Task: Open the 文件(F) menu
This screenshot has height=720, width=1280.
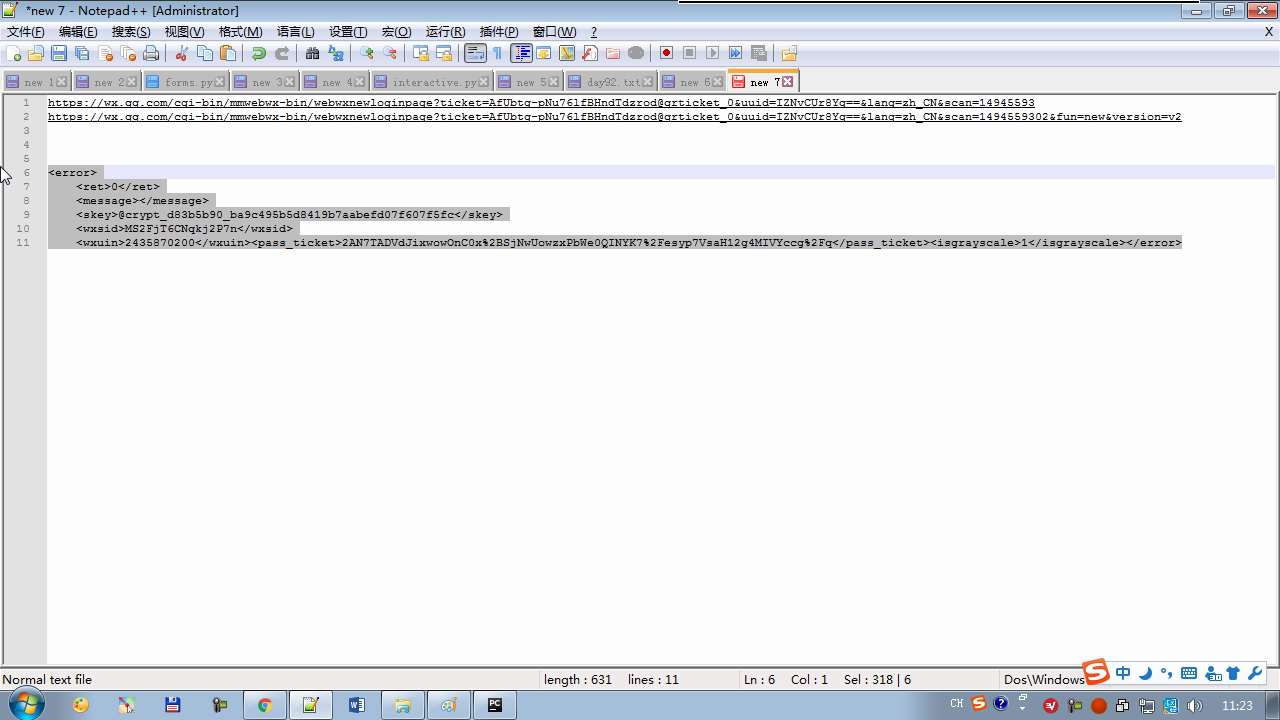Action: point(26,32)
